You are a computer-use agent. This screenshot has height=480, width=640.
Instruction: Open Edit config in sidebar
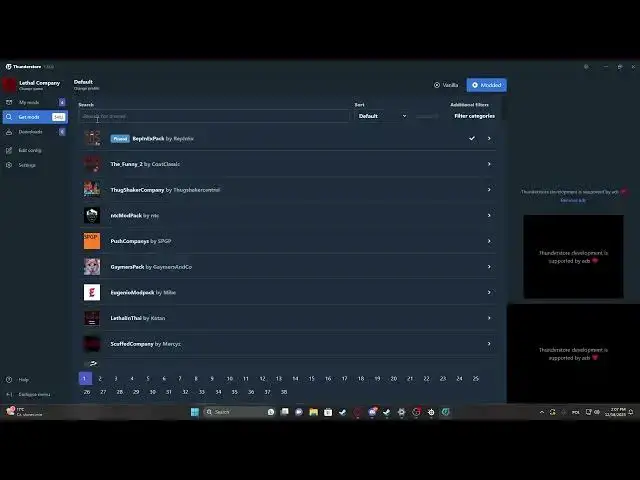coord(30,150)
